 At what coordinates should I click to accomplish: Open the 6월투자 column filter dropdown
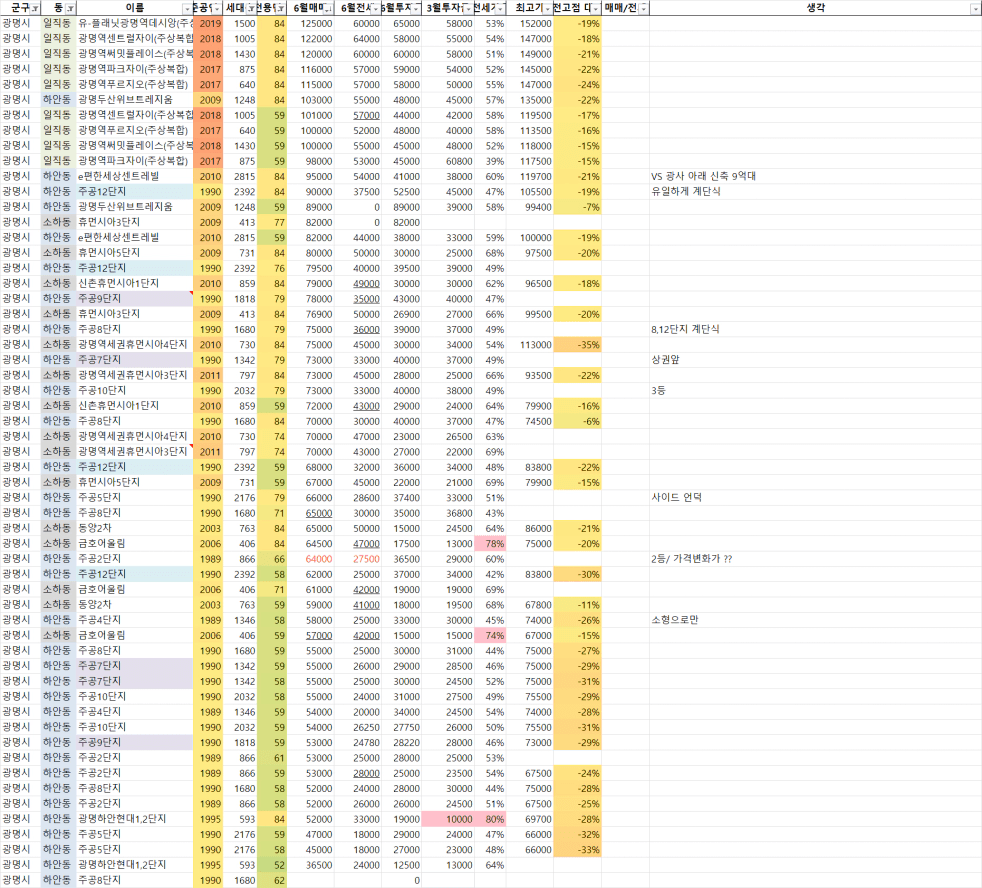click(415, 9)
